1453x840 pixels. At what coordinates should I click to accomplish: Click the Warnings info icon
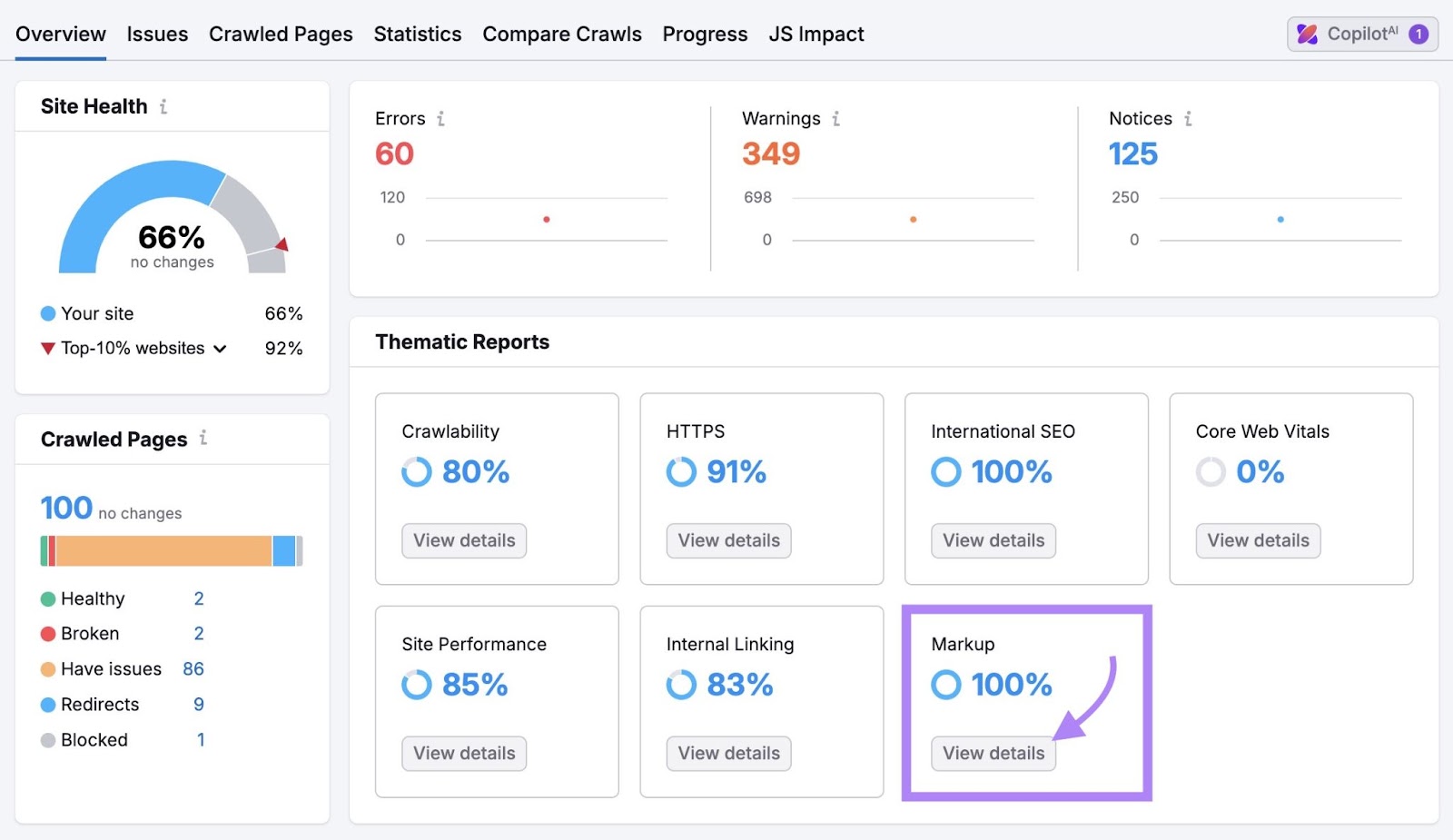[835, 118]
